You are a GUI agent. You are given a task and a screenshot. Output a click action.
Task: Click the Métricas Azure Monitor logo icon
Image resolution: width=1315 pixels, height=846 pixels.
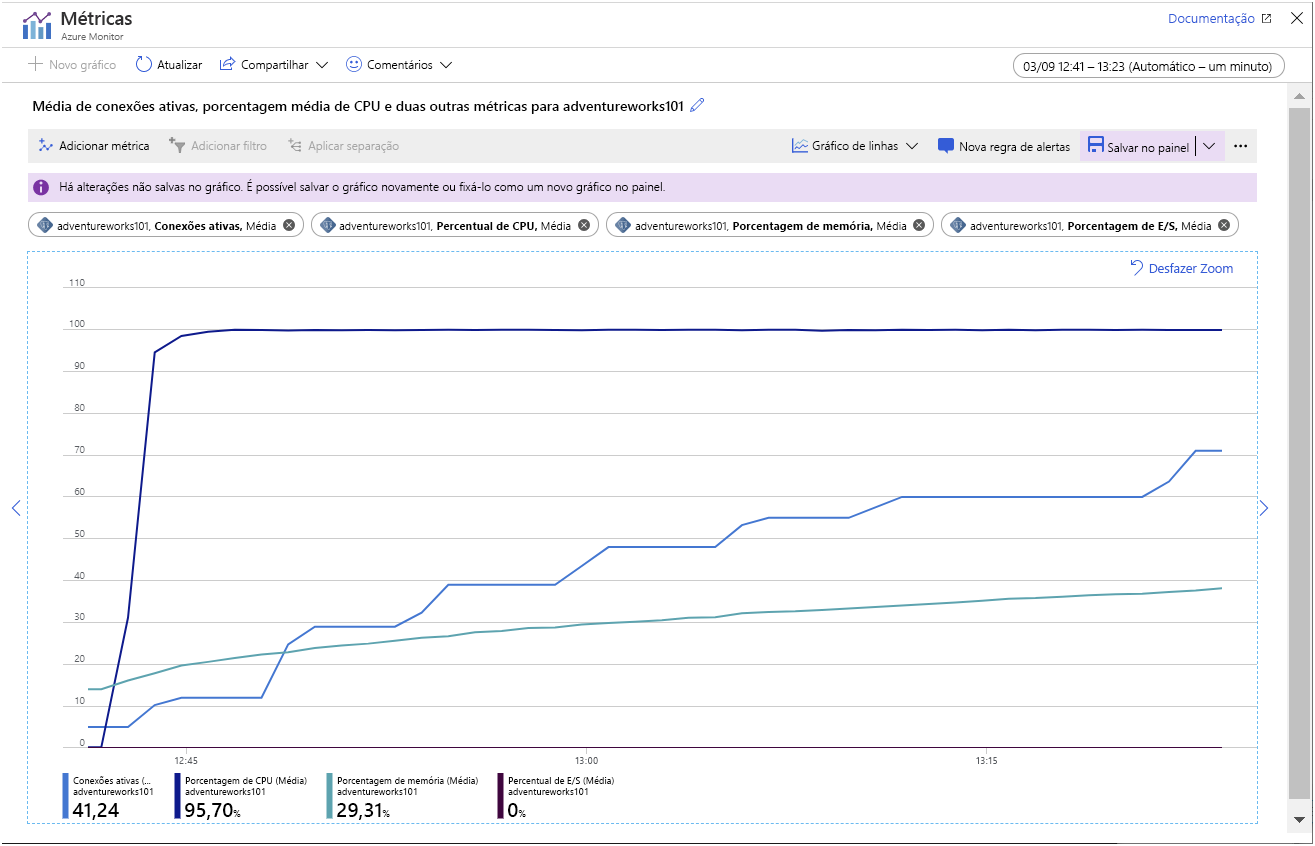click(36, 25)
